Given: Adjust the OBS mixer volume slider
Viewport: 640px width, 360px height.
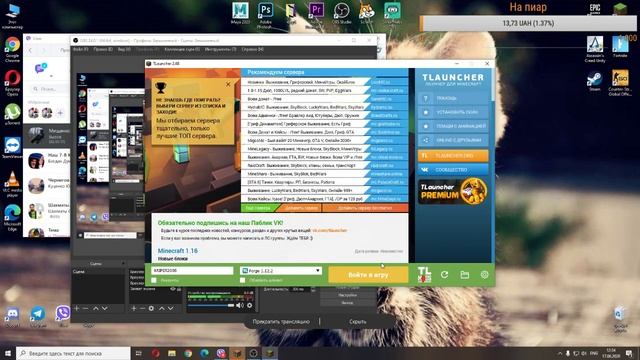Looking at the screenshot, I should [x=211, y=305].
